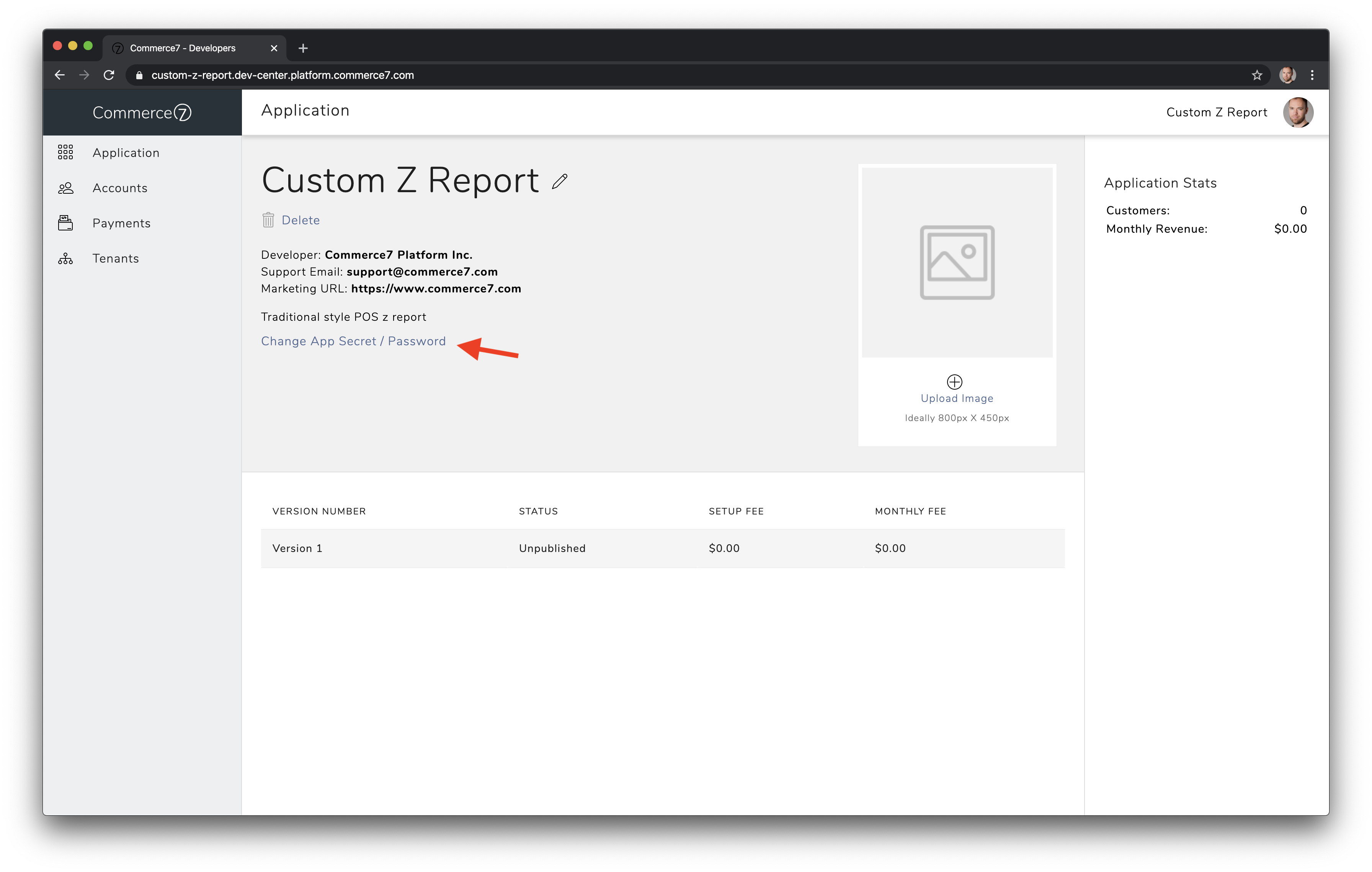This screenshot has height=872, width=1372.
Task: Click the pencil edit icon beside Custom Z Report
Action: click(560, 181)
